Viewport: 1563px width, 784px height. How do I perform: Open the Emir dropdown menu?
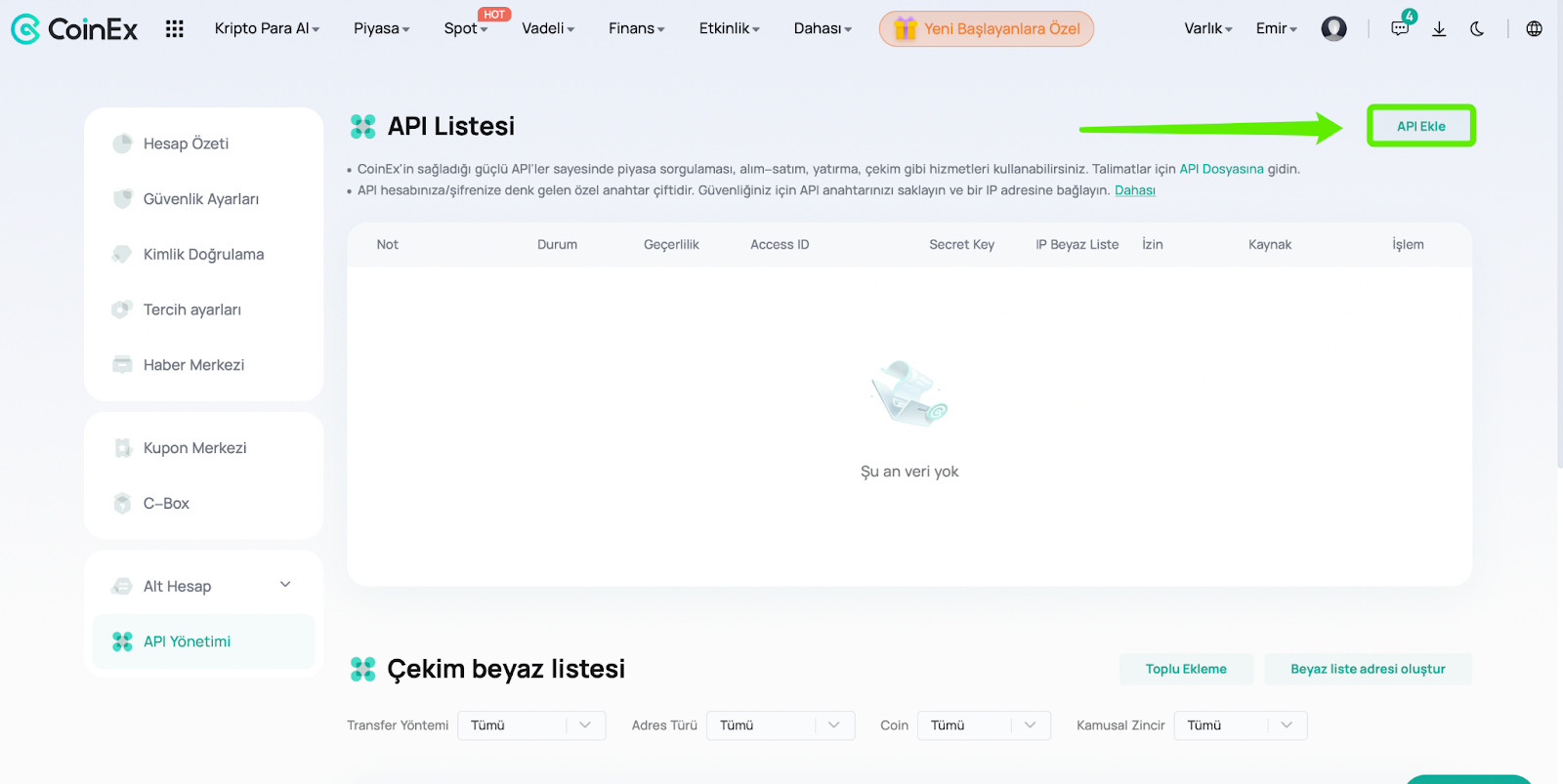tap(1277, 28)
